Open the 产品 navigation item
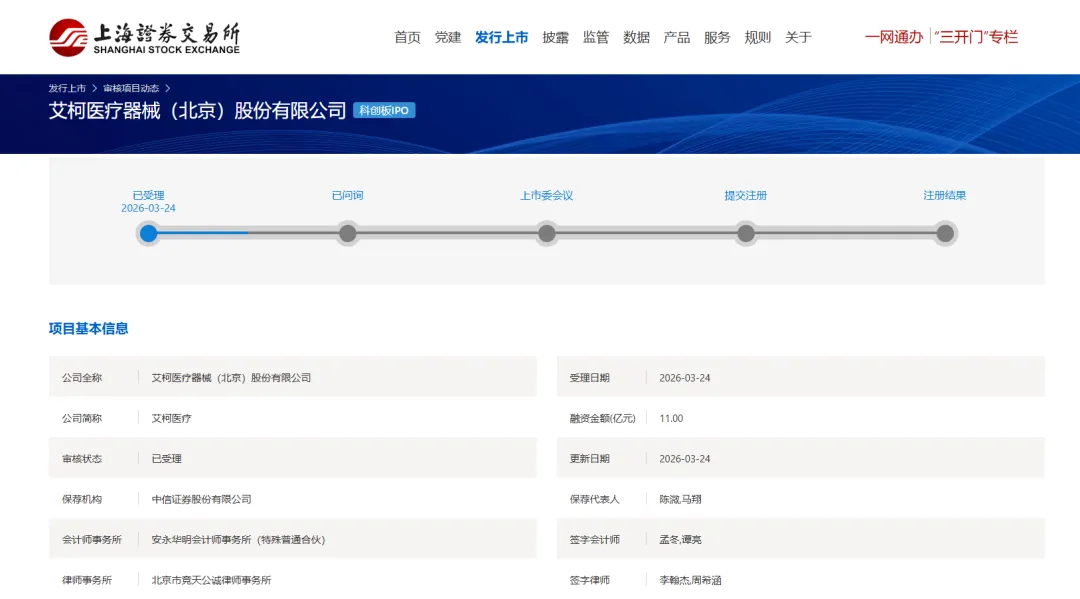This screenshot has width=1080, height=599. tap(676, 37)
